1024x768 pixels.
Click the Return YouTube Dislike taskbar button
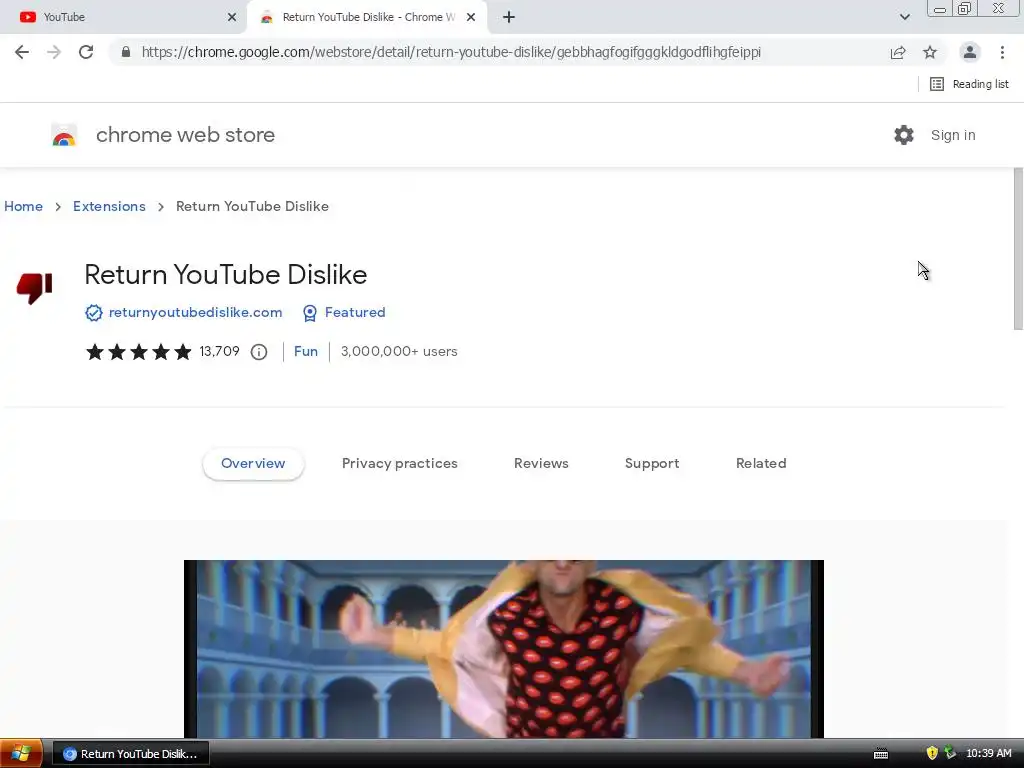pos(130,754)
